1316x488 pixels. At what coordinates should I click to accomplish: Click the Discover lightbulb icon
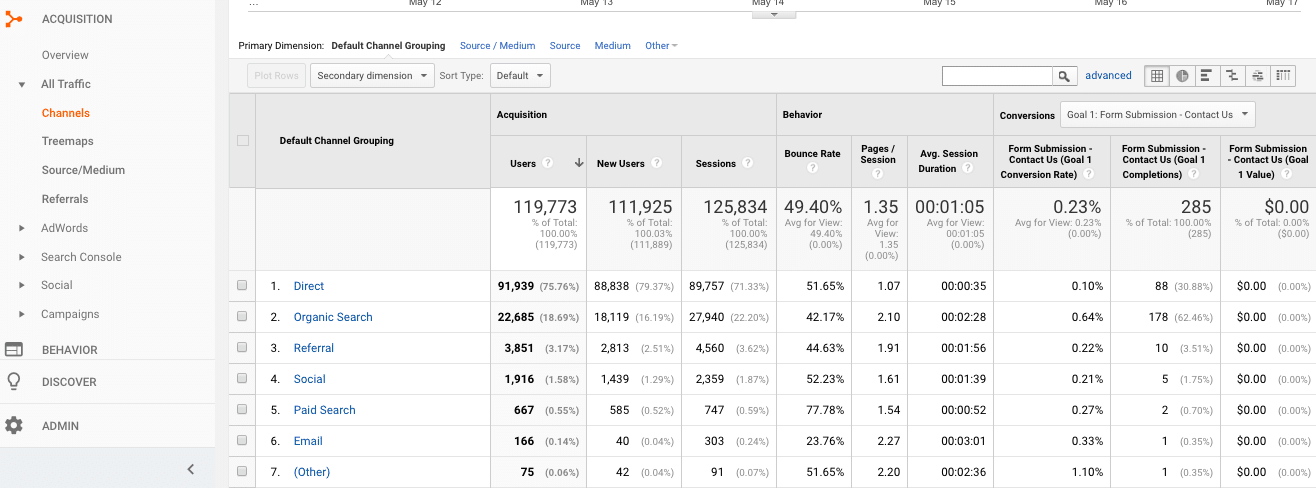coord(14,382)
